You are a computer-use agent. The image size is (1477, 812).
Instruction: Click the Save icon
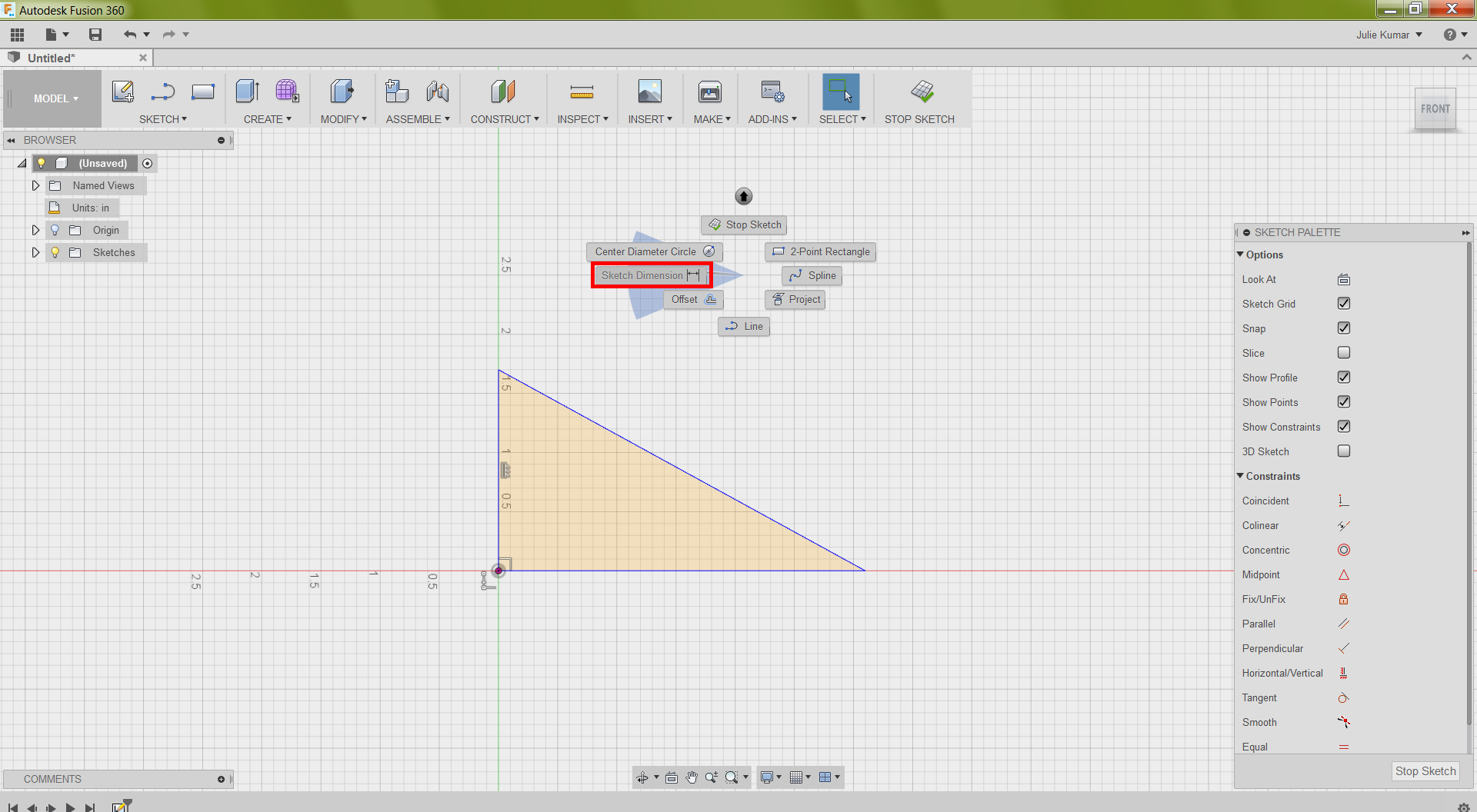pos(95,35)
